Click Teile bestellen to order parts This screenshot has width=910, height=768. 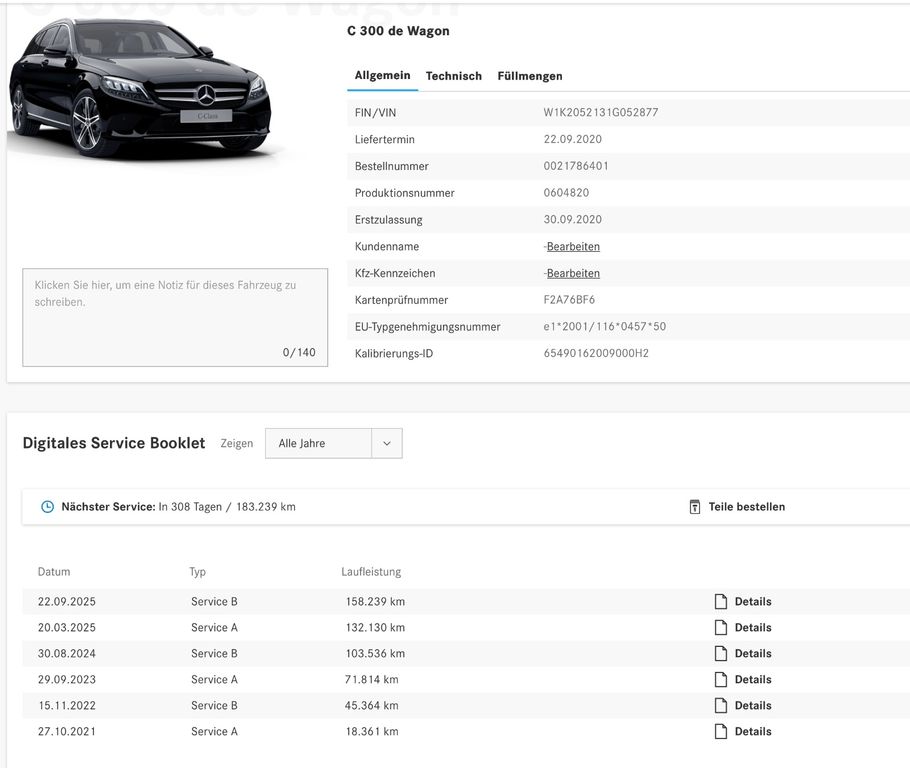(x=746, y=507)
